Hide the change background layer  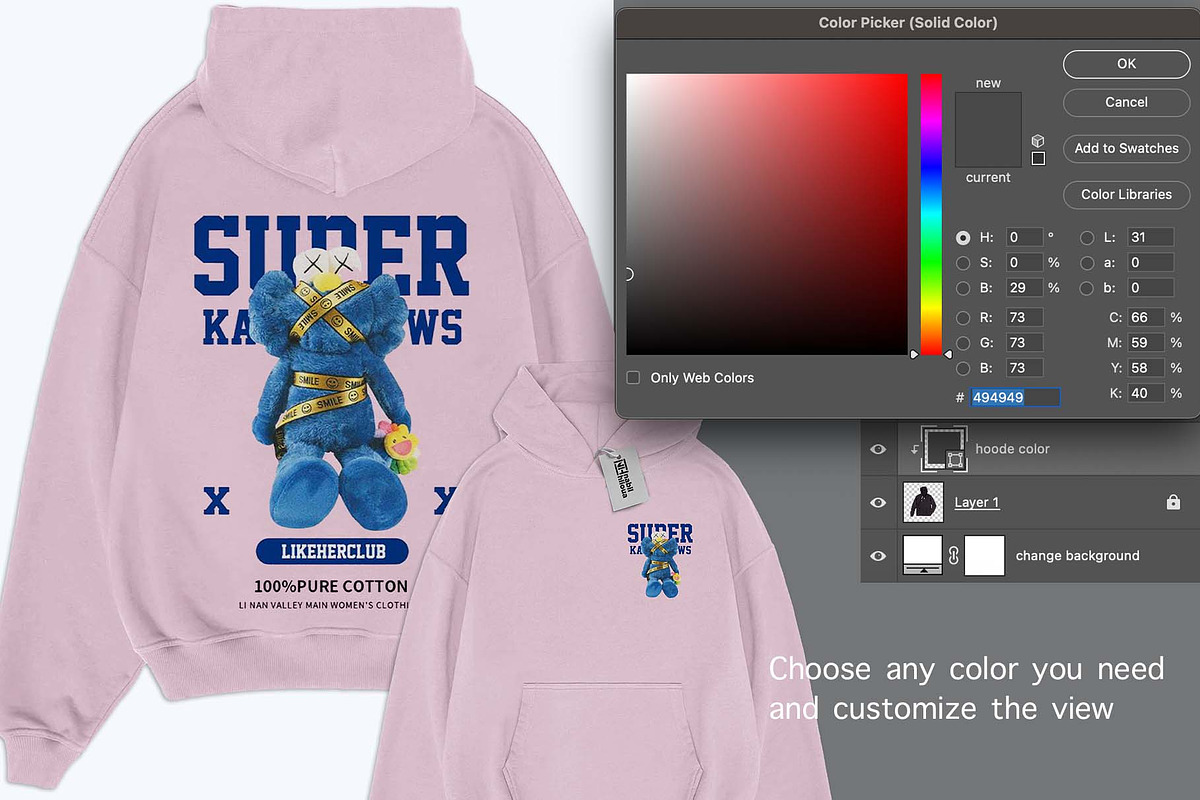pos(878,555)
